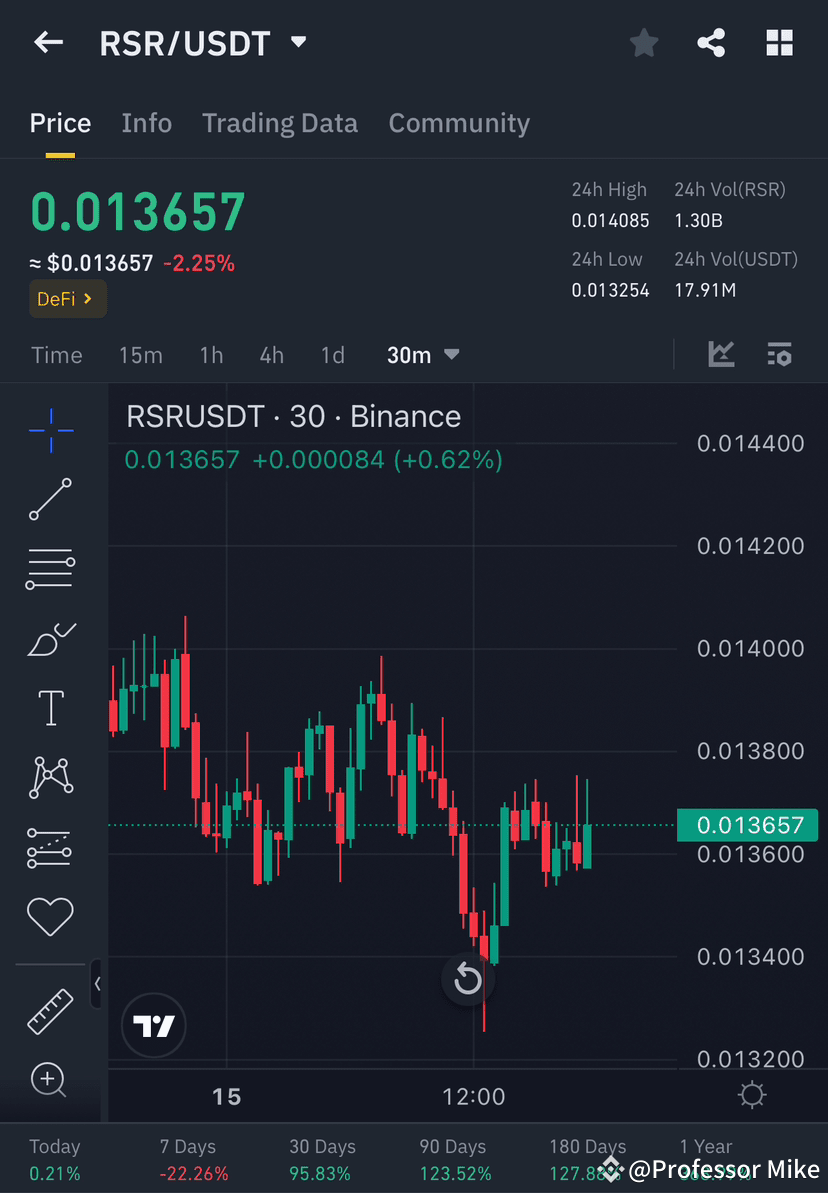Image resolution: width=828 pixels, height=1193 pixels.
Task: Open the horizontal lines drawing tool
Action: [49, 569]
